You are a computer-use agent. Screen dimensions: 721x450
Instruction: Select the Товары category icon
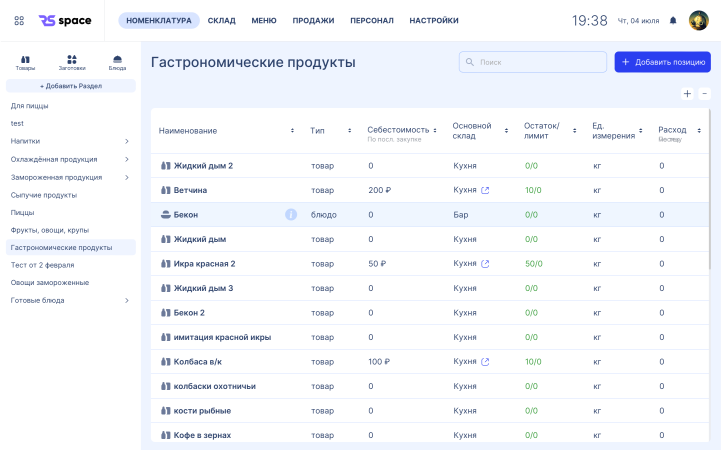pyautogui.click(x=25, y=62)
